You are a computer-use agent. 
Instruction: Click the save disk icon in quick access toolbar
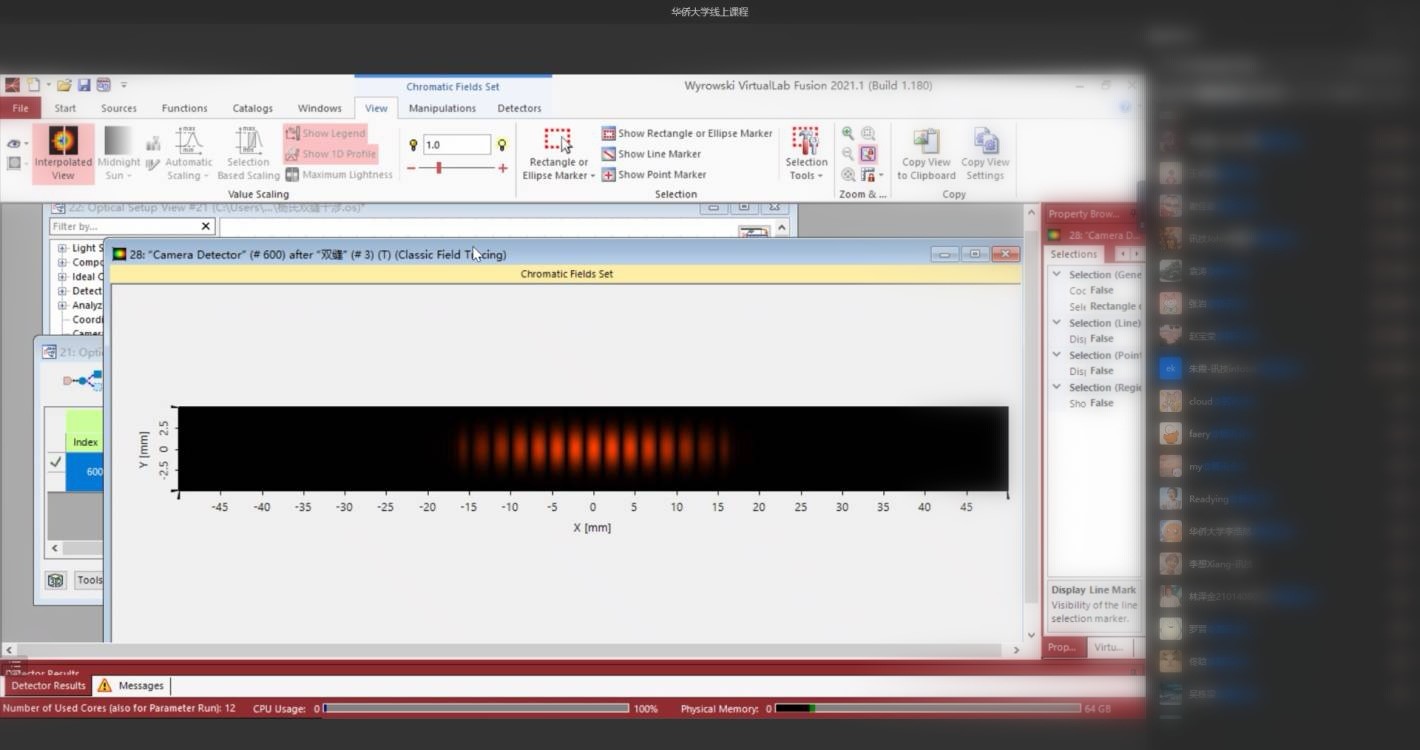pyautogui.click(x=84, y=85)
